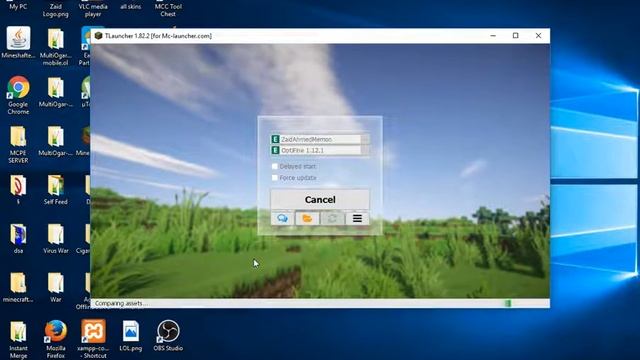Click the Comparing assets status text

pos(121,303)
